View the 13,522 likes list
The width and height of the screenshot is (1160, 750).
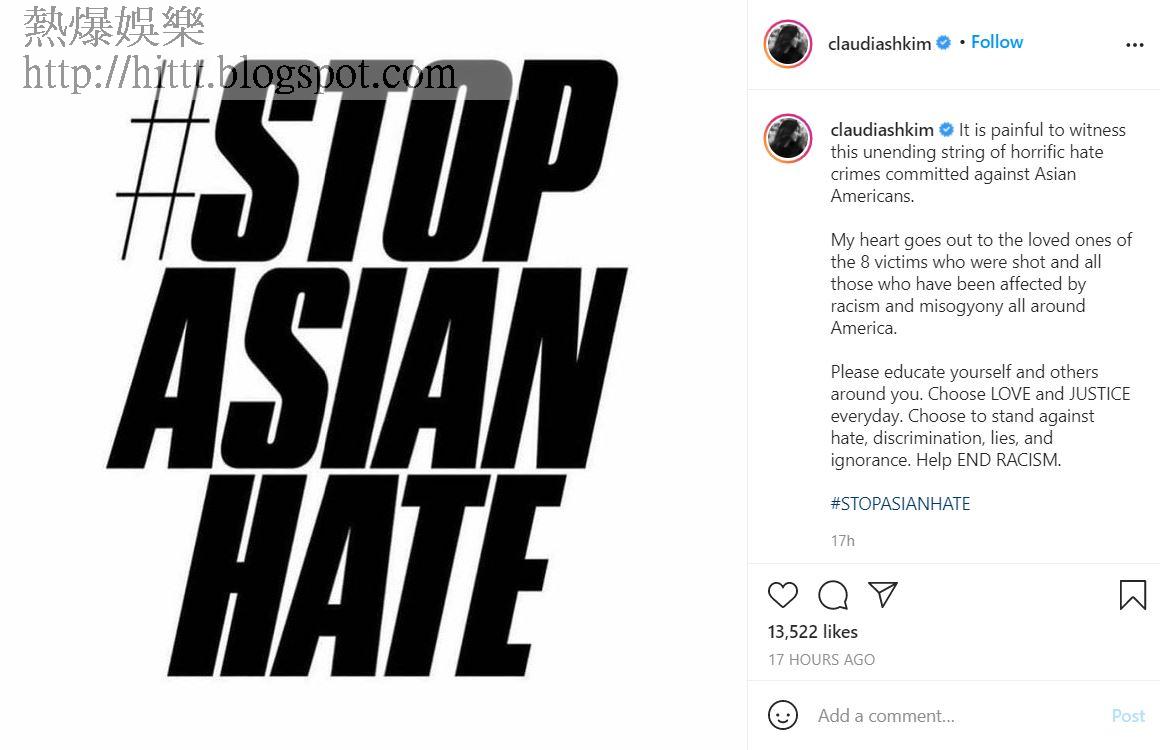click(812, 632)
